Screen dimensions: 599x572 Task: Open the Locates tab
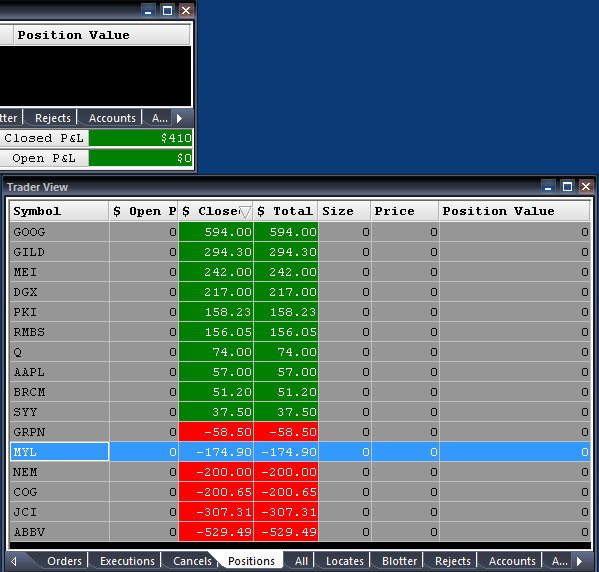click(x=345, y=561)
